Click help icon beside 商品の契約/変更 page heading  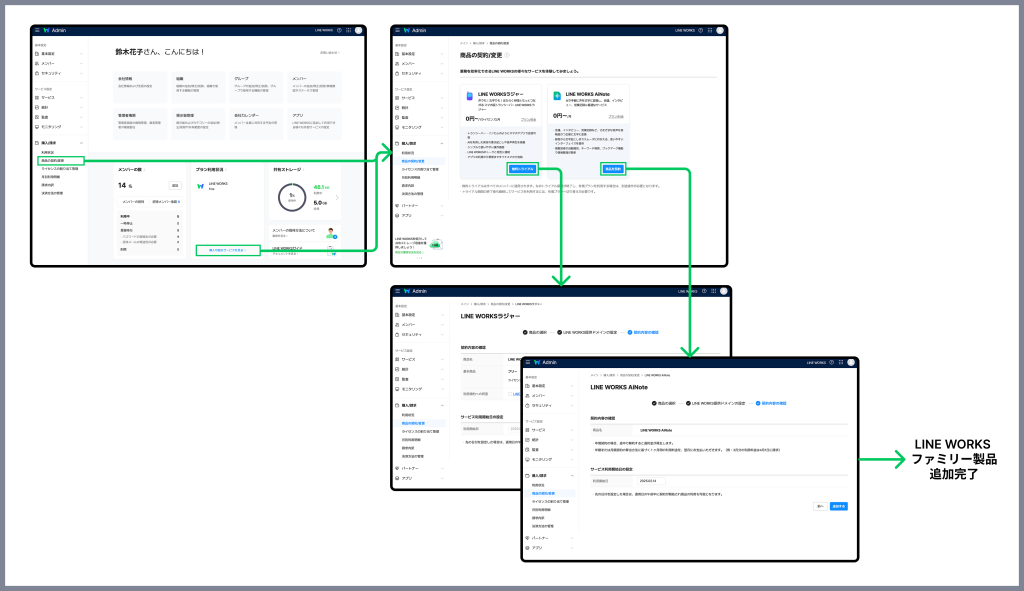507,55
